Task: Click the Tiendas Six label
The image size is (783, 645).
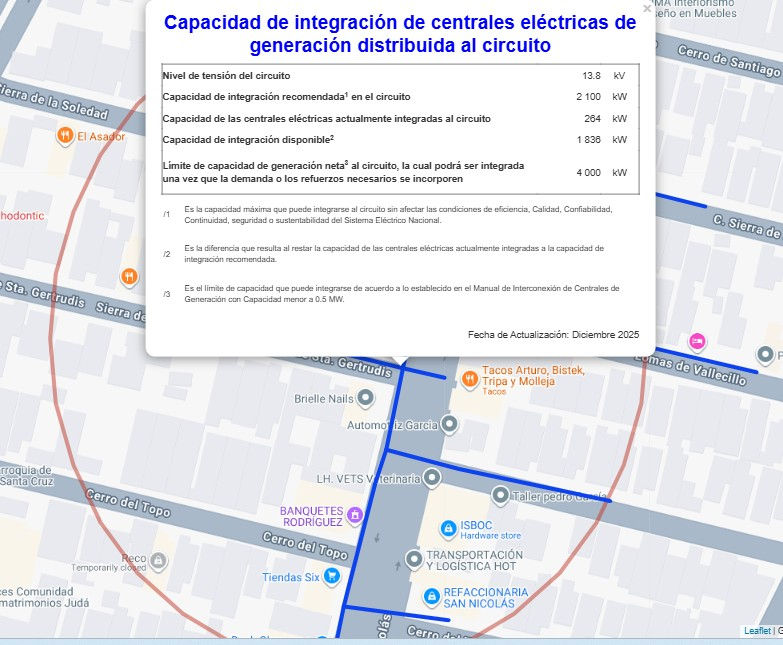Action: pos(291,578)
